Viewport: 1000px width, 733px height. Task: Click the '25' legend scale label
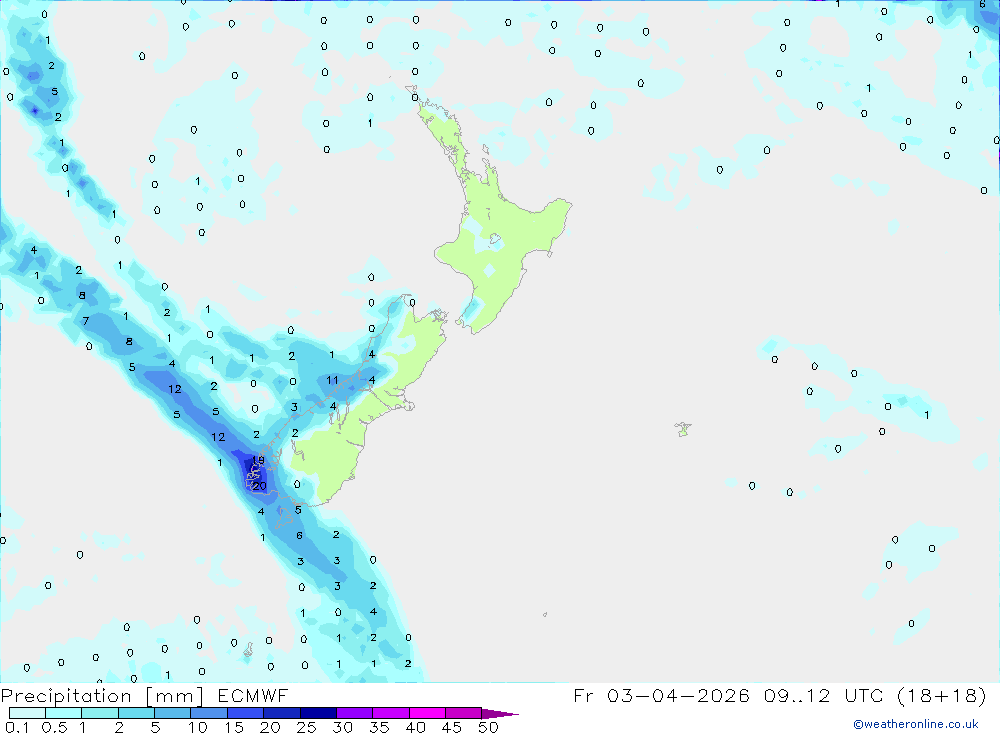pyautogui.click(x=306, y=727)
